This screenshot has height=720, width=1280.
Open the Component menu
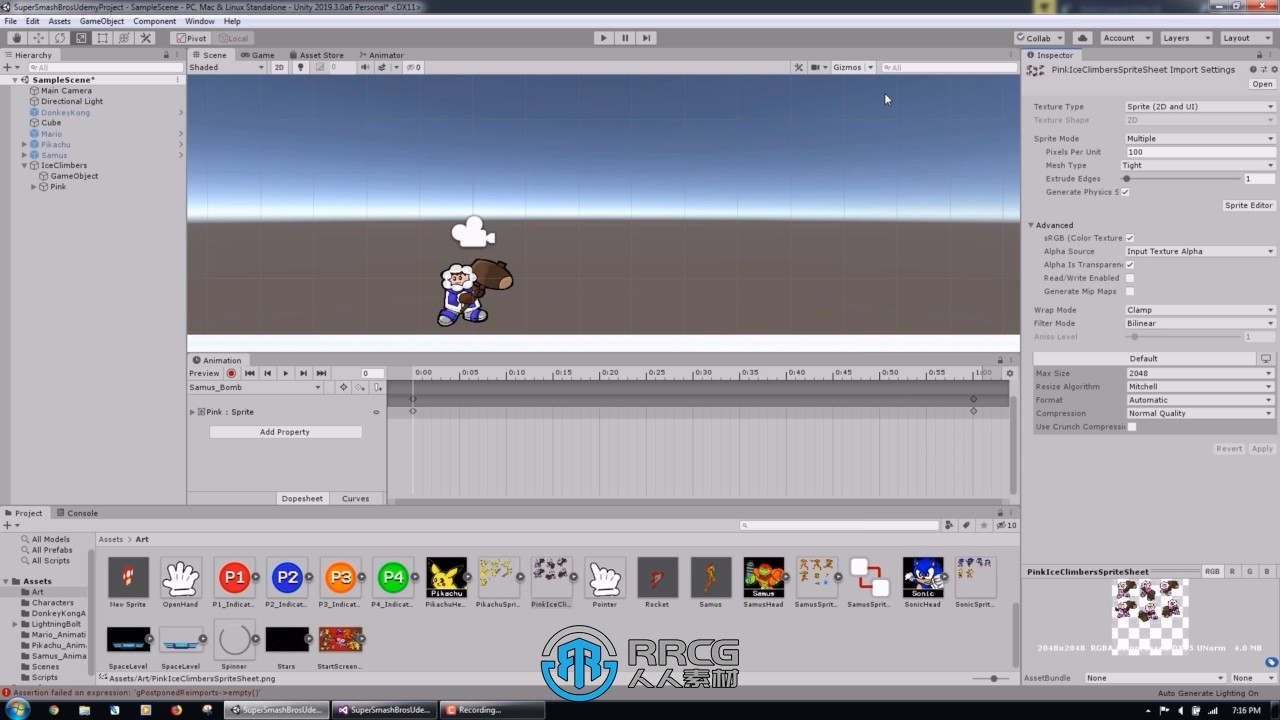coord(155,21)
